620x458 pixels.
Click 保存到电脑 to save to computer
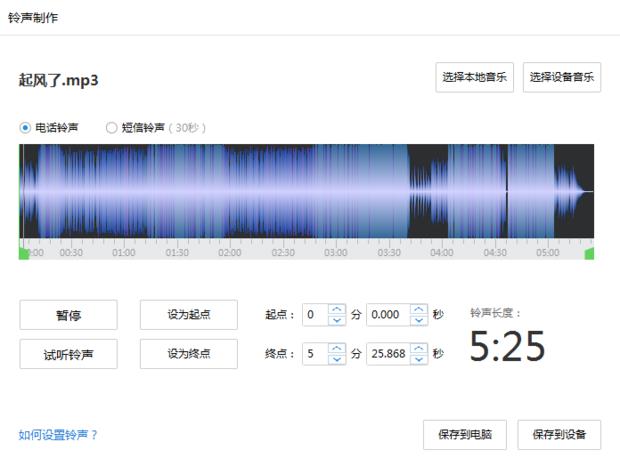pyautogui.click(x=464, y=435)
